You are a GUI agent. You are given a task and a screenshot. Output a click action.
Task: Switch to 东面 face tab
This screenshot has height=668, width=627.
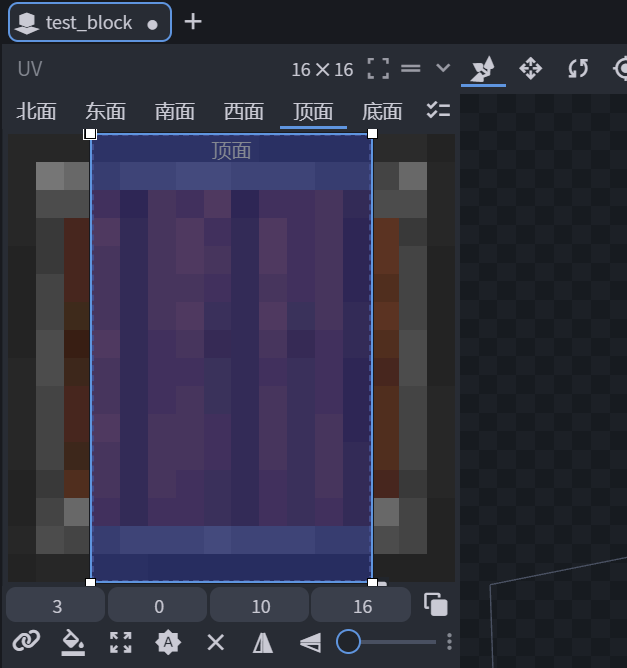[x=105, y=112]
